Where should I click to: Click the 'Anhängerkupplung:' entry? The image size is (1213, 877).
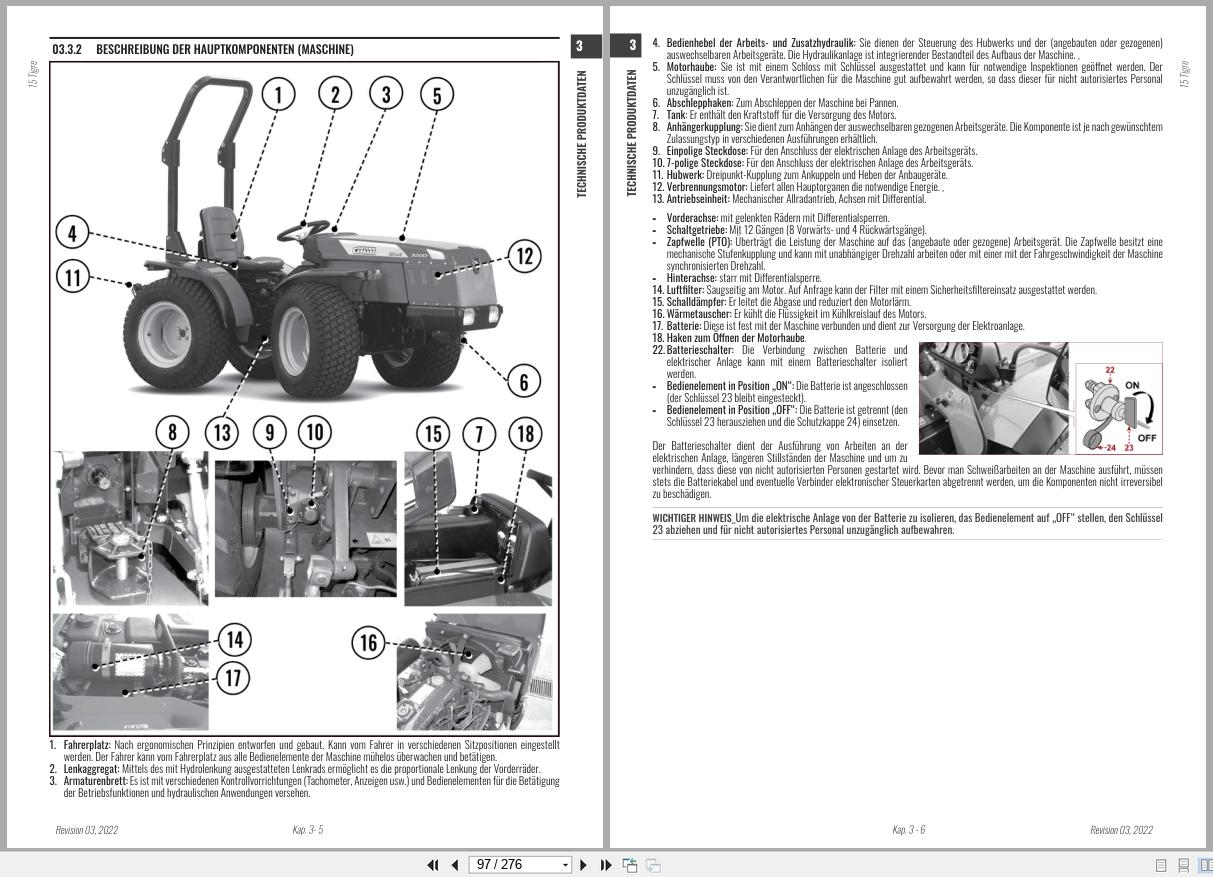[x=907, y=133]
